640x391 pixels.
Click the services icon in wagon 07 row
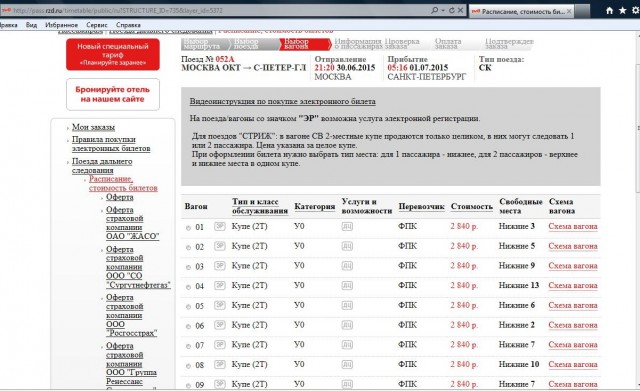(347, 344)
